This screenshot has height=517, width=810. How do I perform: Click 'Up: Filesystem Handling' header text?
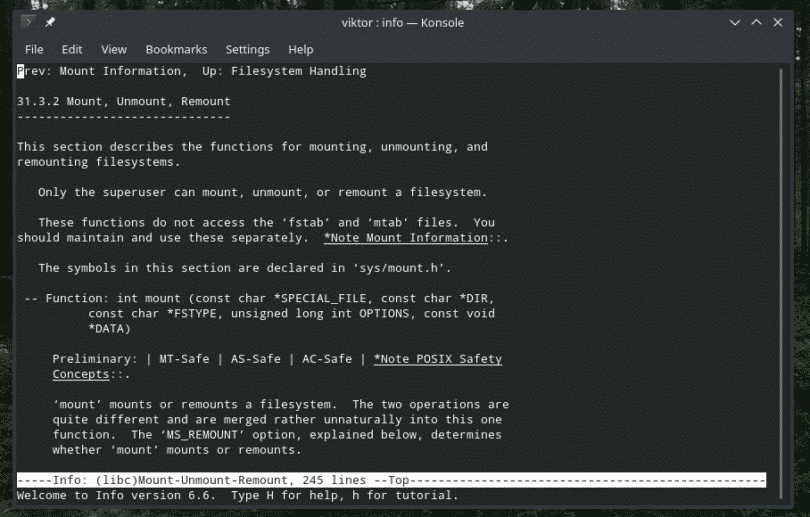click(x=284, y=71)
